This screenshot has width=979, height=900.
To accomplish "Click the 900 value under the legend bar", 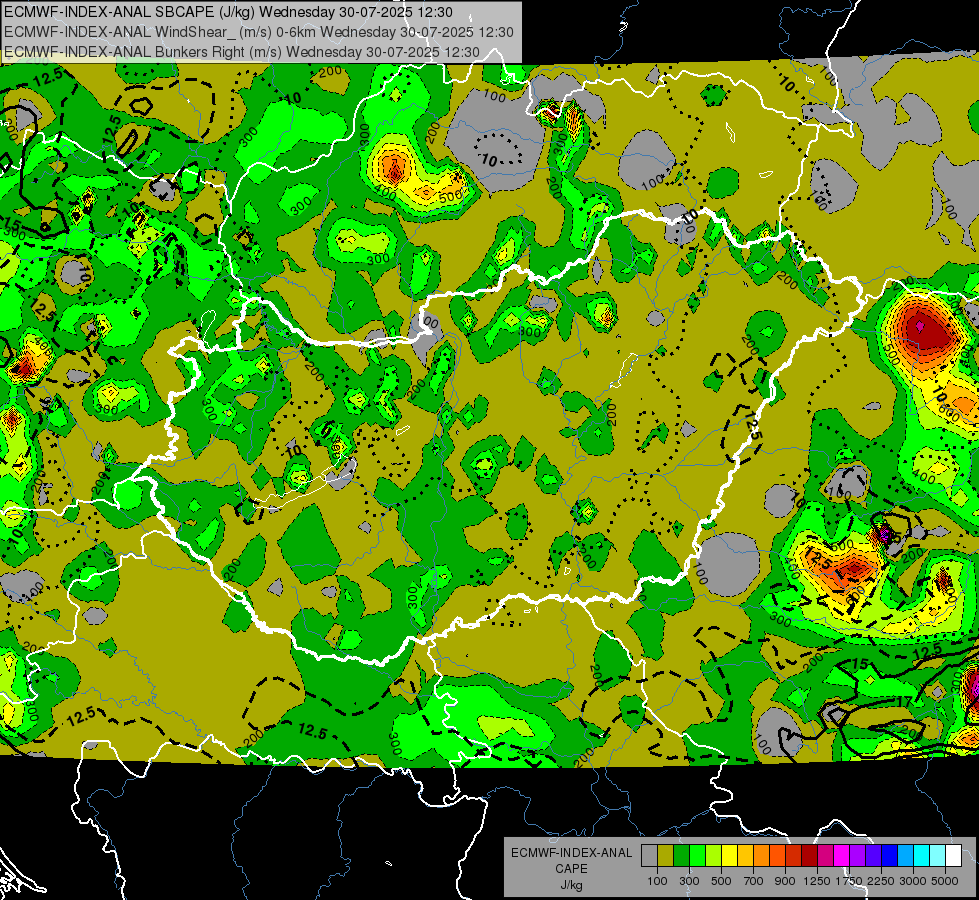I will click(x=785, y=881).
